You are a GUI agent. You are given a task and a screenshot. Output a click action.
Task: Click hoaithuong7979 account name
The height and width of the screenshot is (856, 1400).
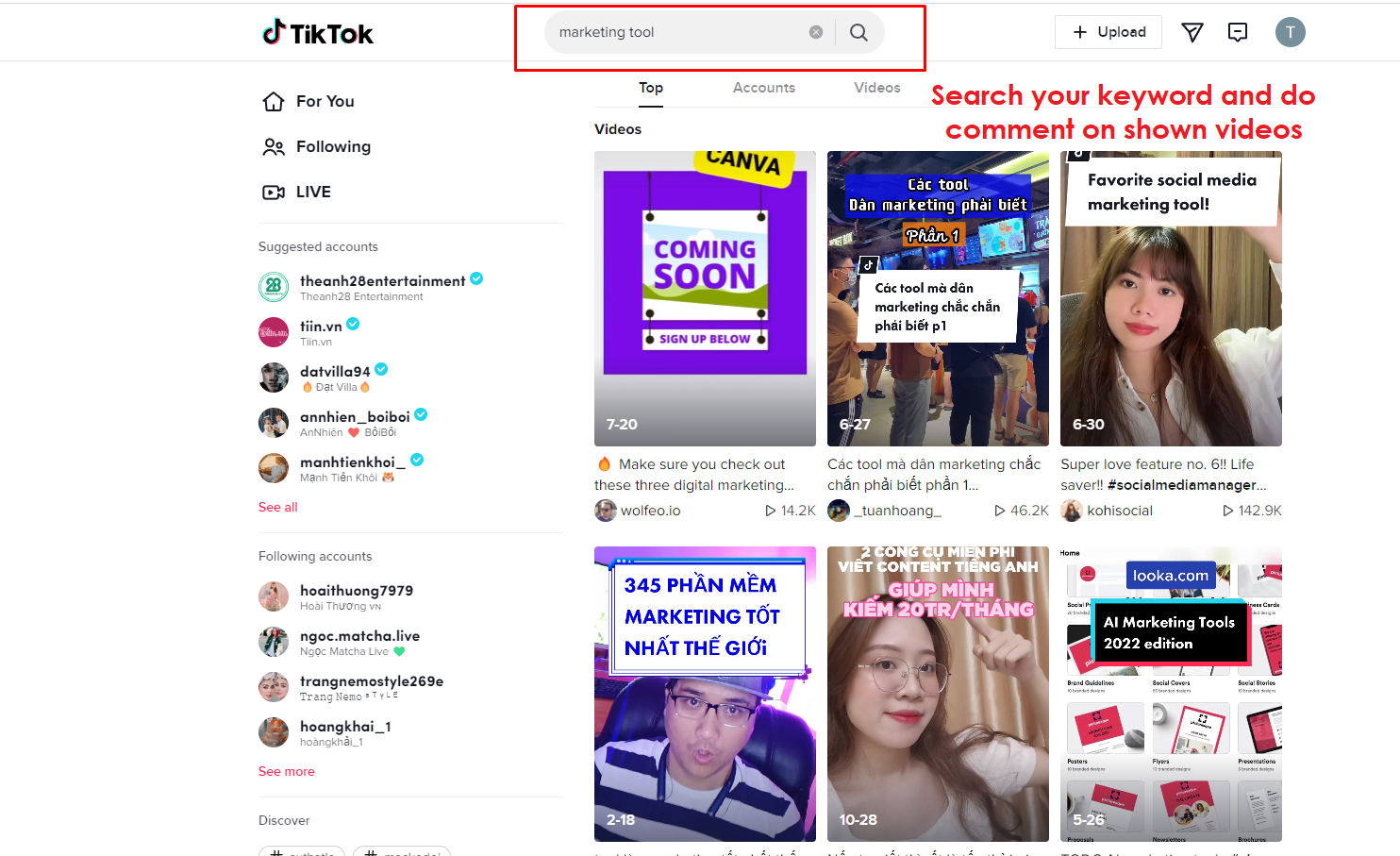tap(357, 590)
